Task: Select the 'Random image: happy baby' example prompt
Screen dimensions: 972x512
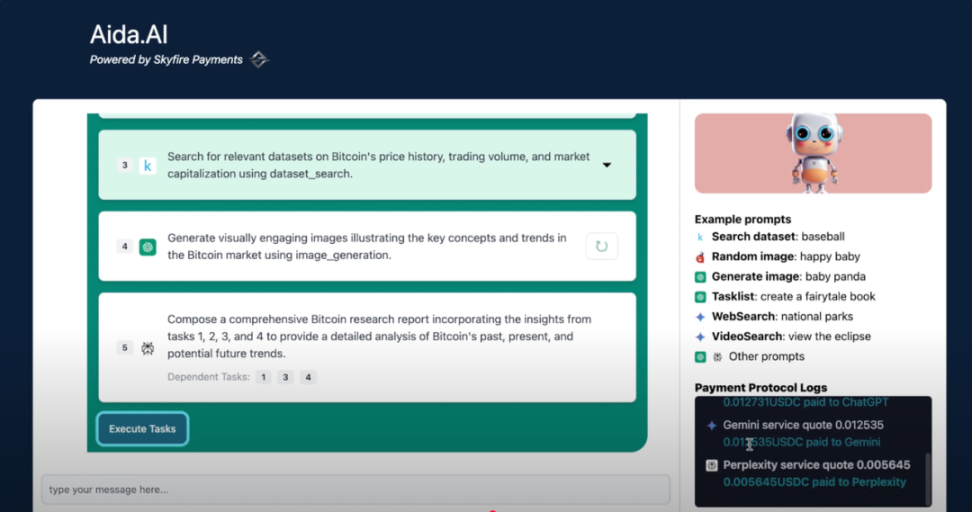Action: click(785, 257)
